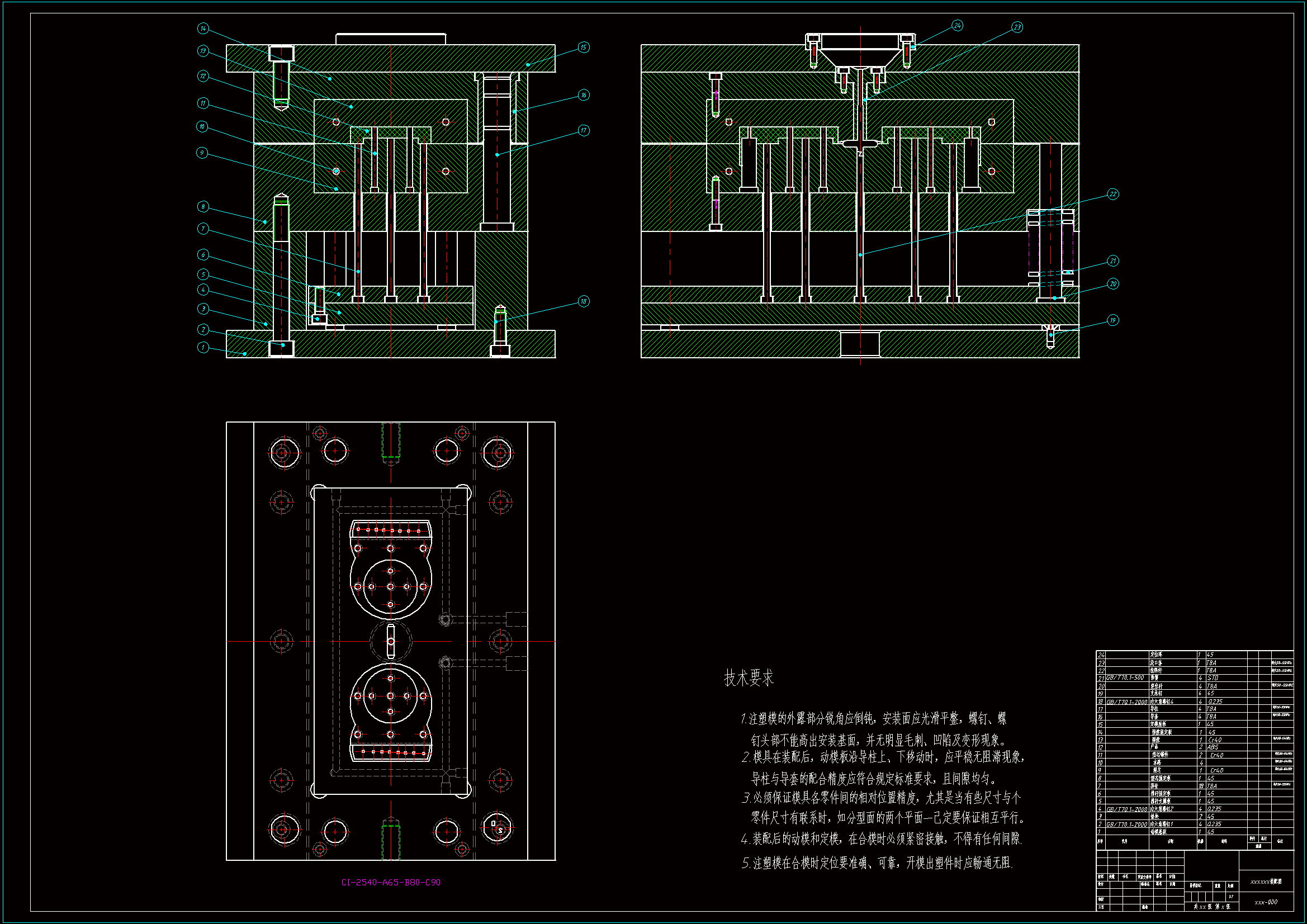
Task: Click part balloon number 14
Action: tap(203, 29)
